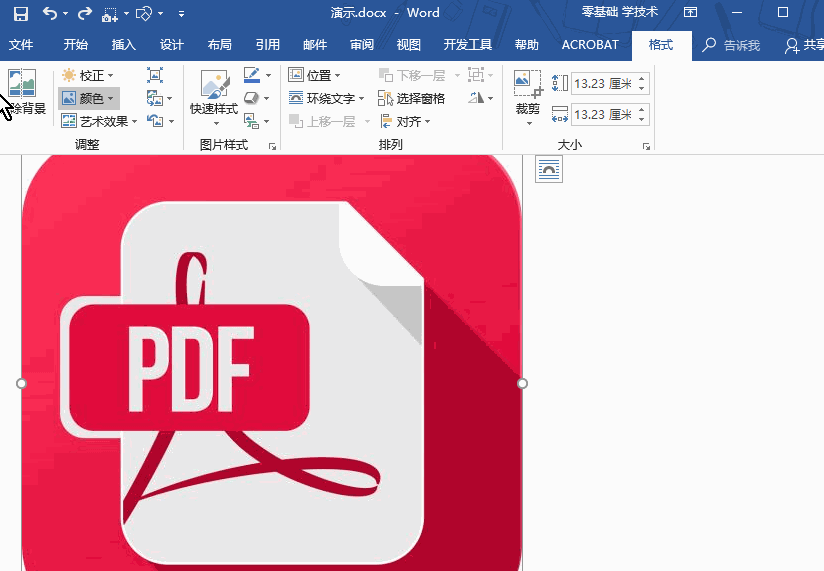This screenshot has height=571, width=824.
Task: Open the 文件 (File) menu
Action: [21, 45]
